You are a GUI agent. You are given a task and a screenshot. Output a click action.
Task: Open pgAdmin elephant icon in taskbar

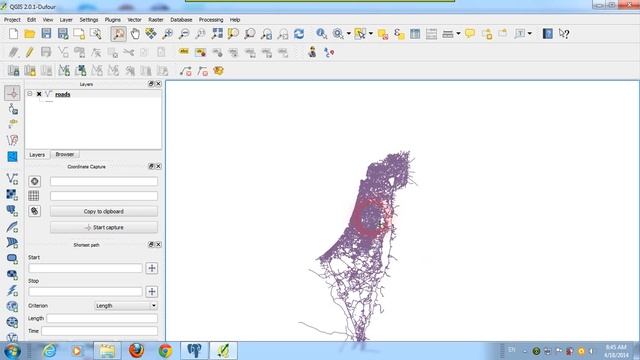pos(194,351)
